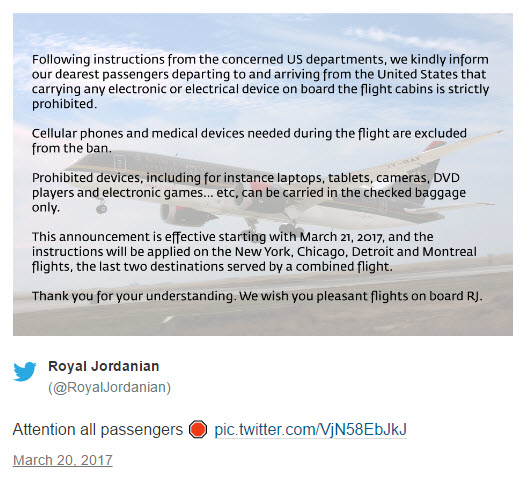Click the 'Prohibited devices' paragraph in image
Viewport: 525px width, 481px height.
coord(249,192)
